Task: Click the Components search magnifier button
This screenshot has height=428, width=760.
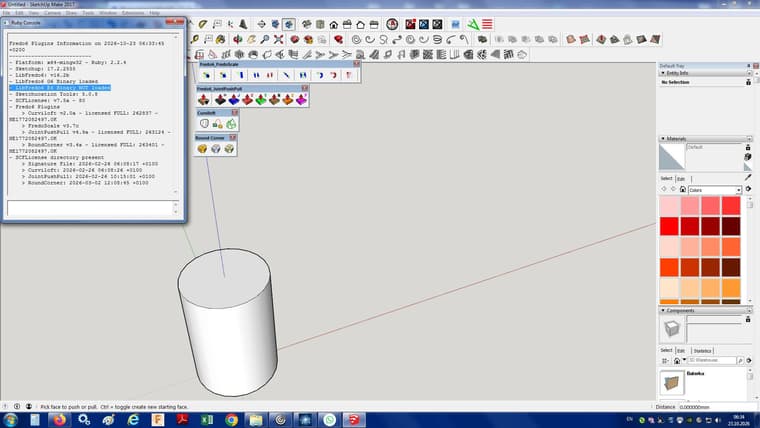Action: pos(740,361)
